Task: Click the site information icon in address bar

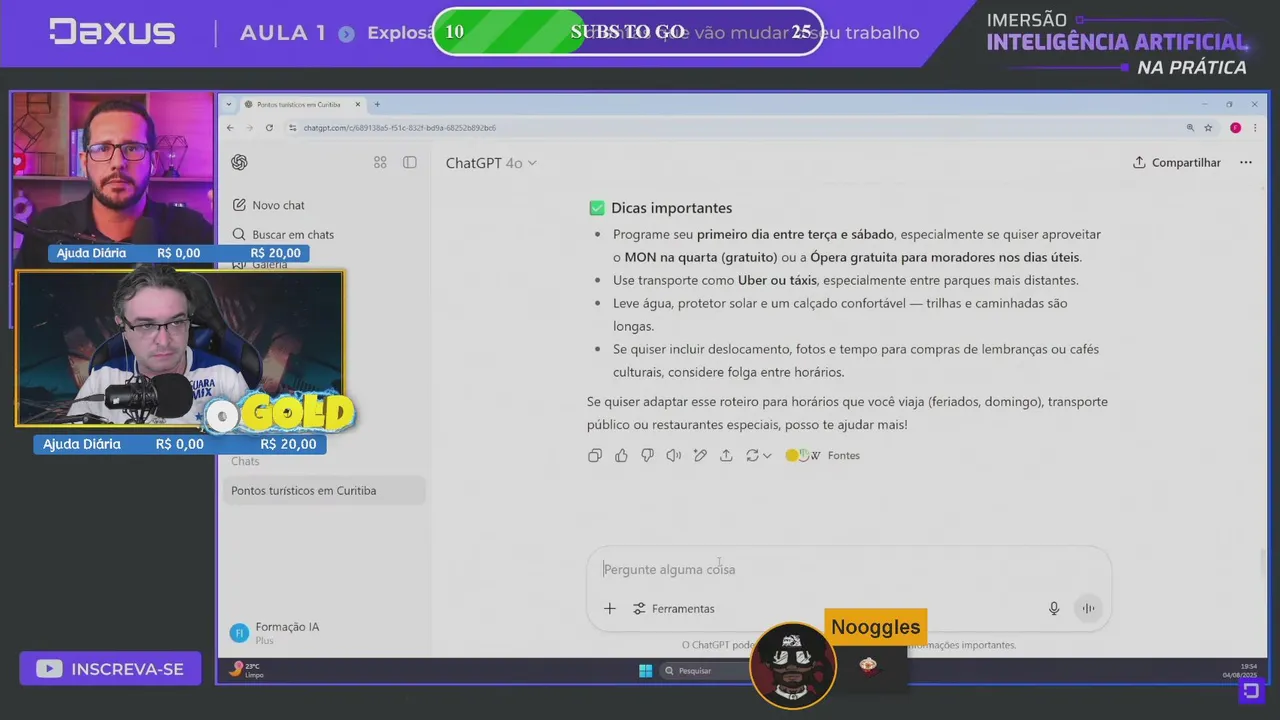Action: (x=293, y=128)
